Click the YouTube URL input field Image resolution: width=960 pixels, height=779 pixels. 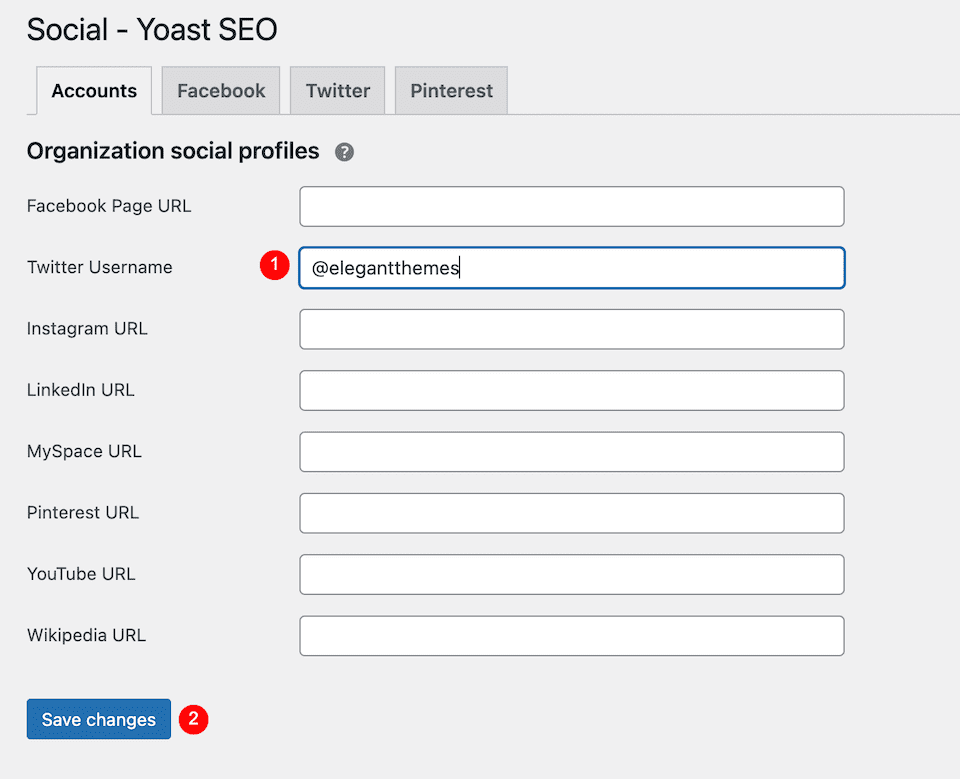(571, 574)
